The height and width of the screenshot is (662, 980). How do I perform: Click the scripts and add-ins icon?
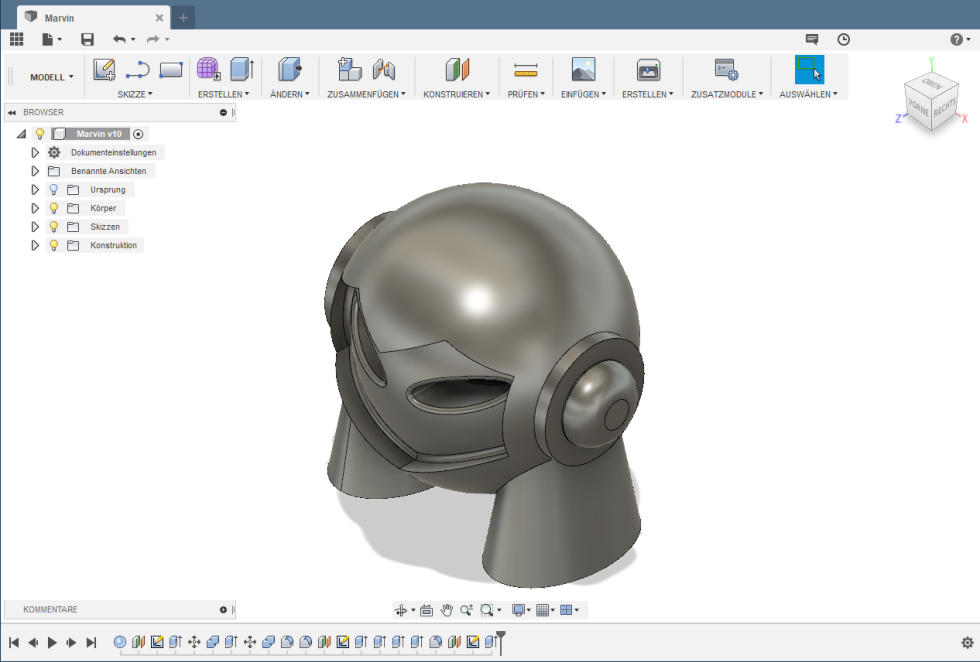[x=726, y=69]
